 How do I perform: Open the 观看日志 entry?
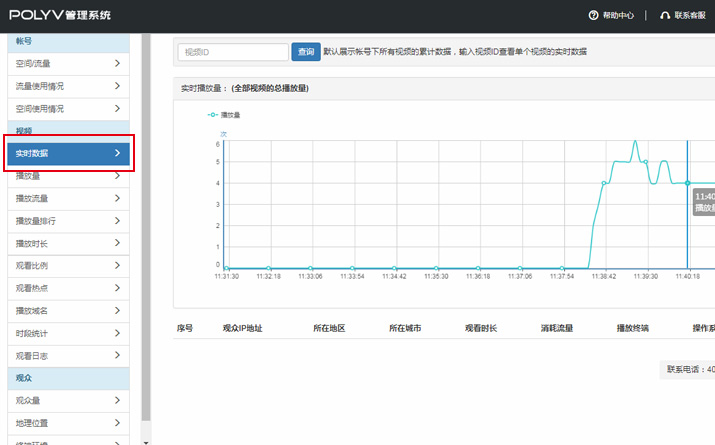tap(67, 356)
